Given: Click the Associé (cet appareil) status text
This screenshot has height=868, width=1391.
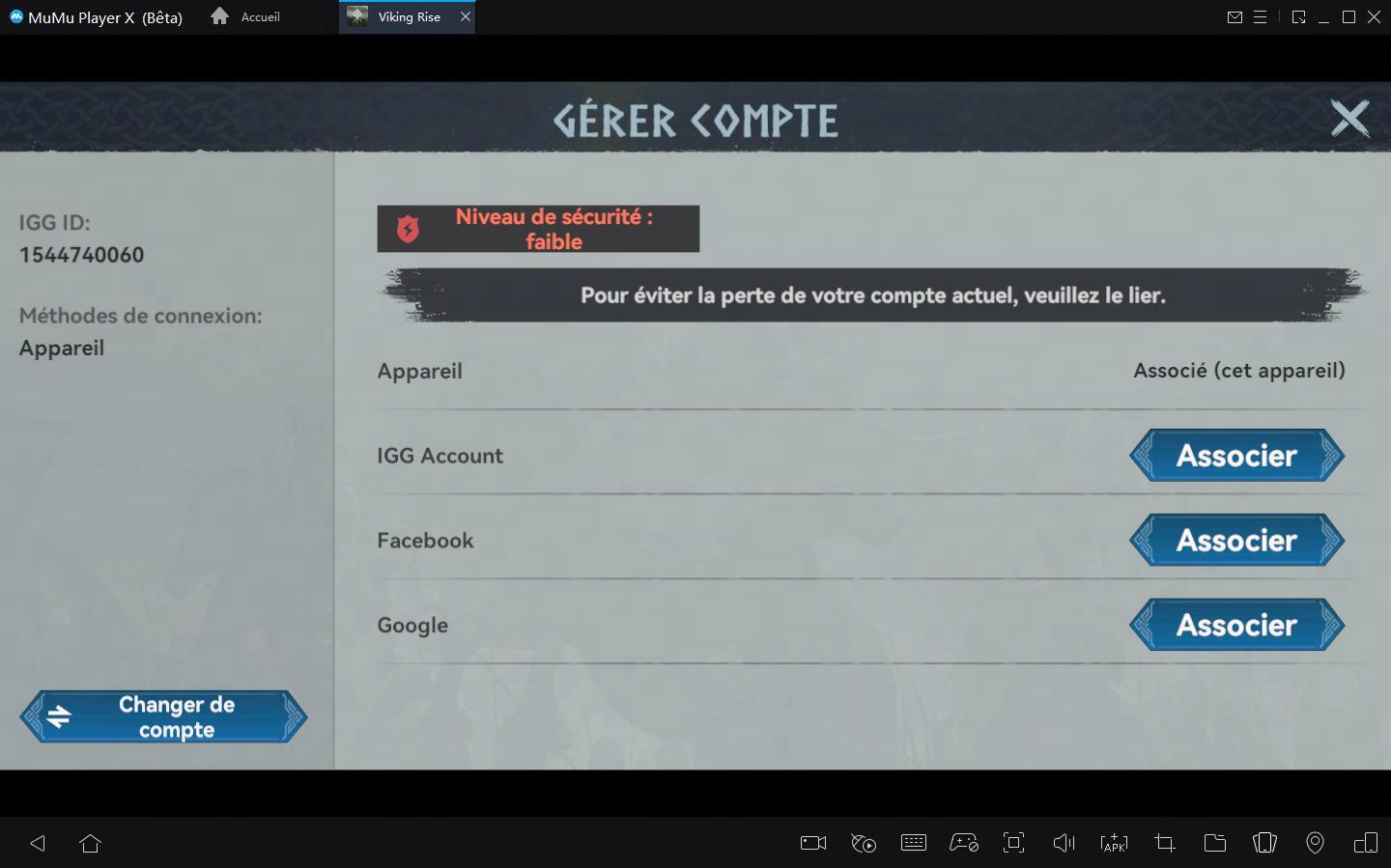Looking at the screenshot, I should (1239, 371).
